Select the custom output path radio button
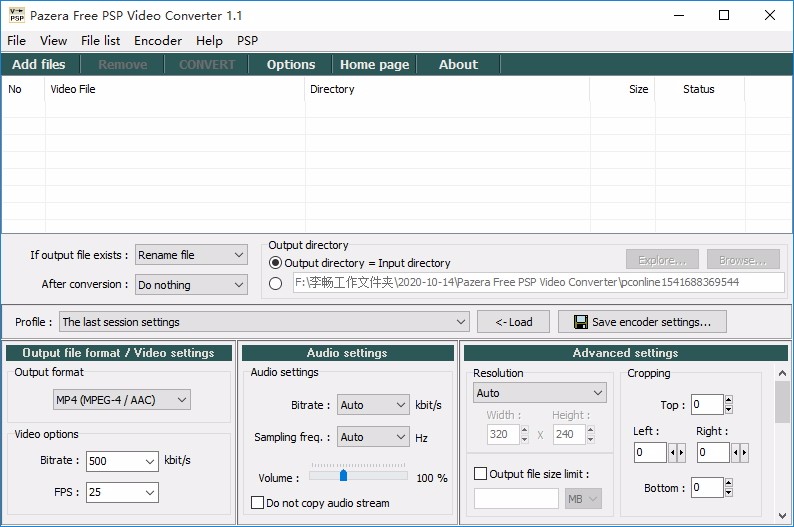The height and width of the screenshot is (527, 794). [275, 283]
